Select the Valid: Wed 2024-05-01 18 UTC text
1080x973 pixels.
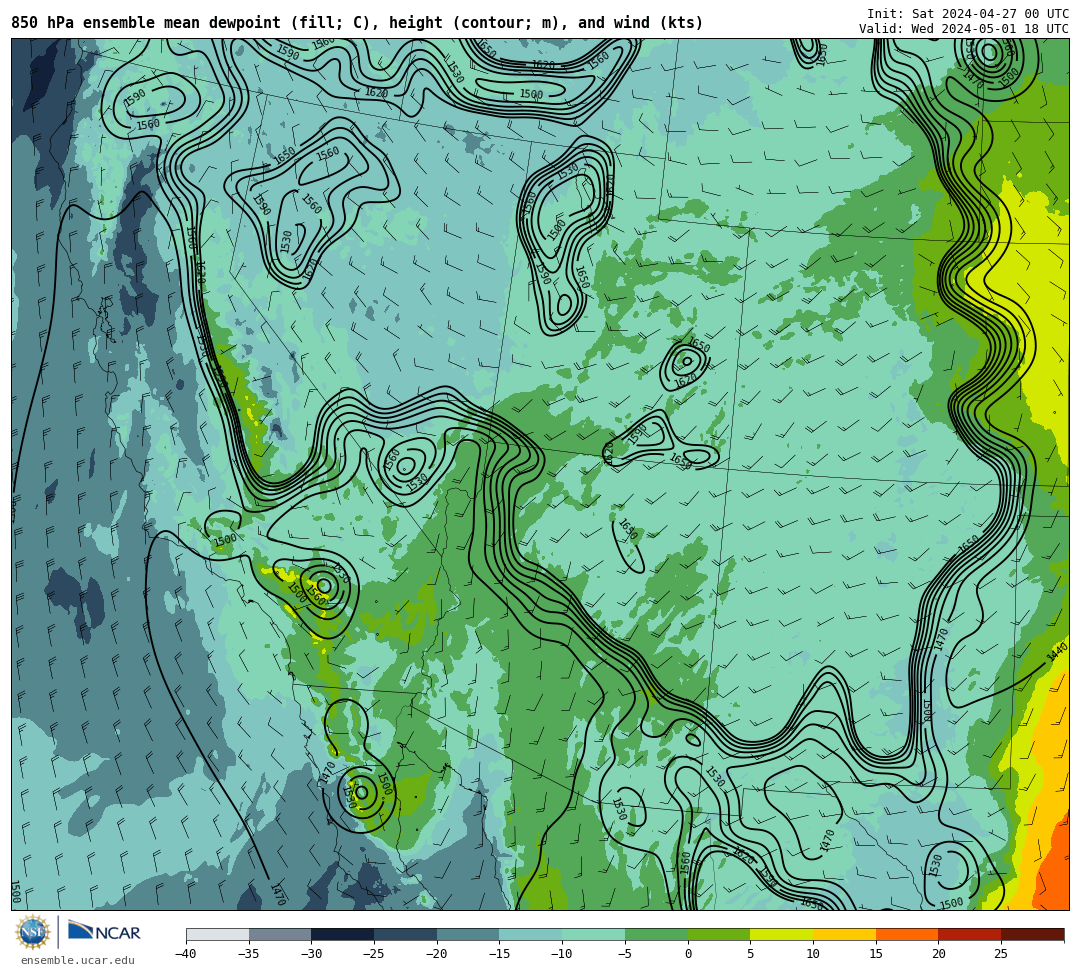coord(964,28)
